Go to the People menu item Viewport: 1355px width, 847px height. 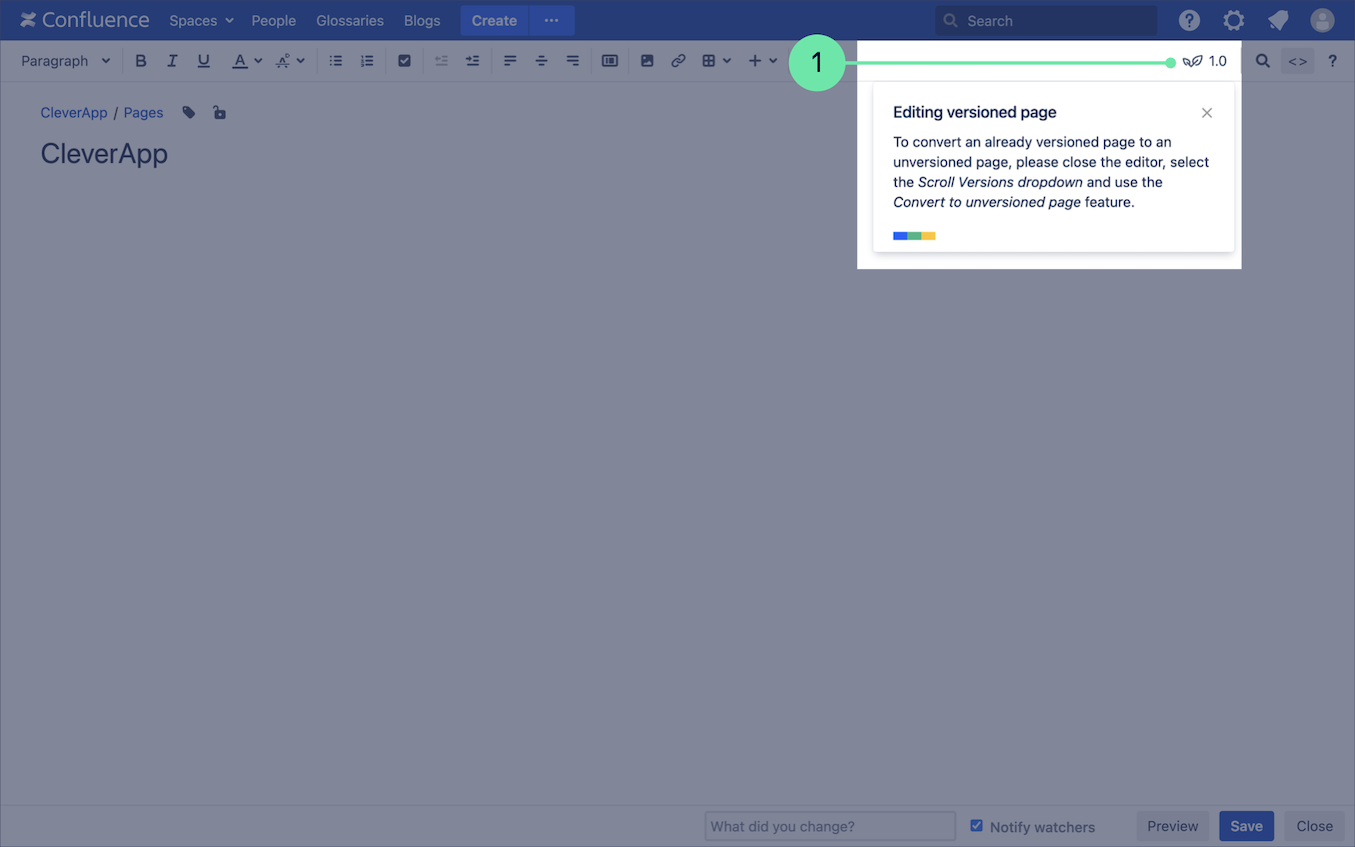tap(273, 21)
